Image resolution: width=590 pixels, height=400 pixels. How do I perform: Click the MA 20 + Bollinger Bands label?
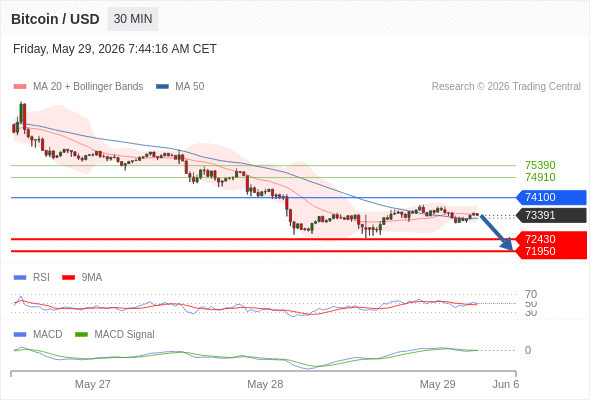point(88,87)
